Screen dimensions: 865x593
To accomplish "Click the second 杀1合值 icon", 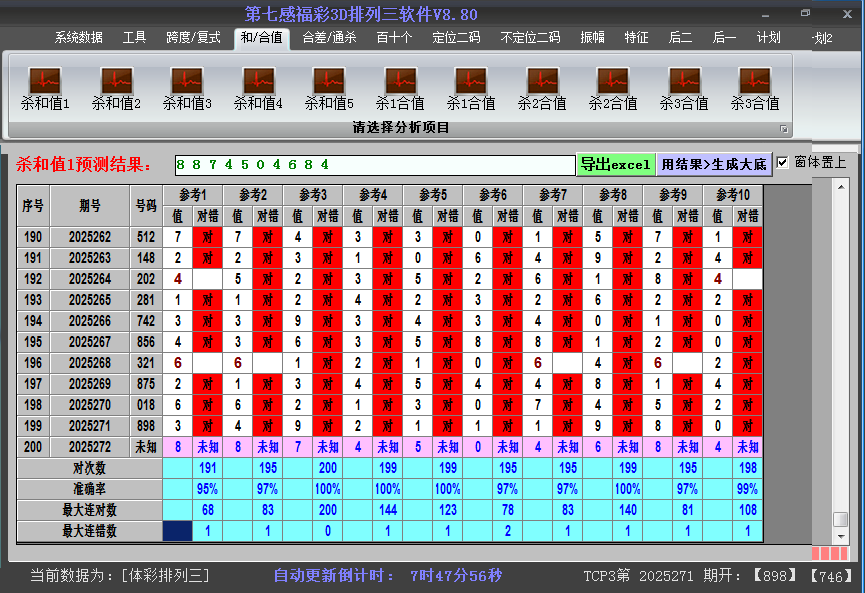I will click(x=471, y=88).
